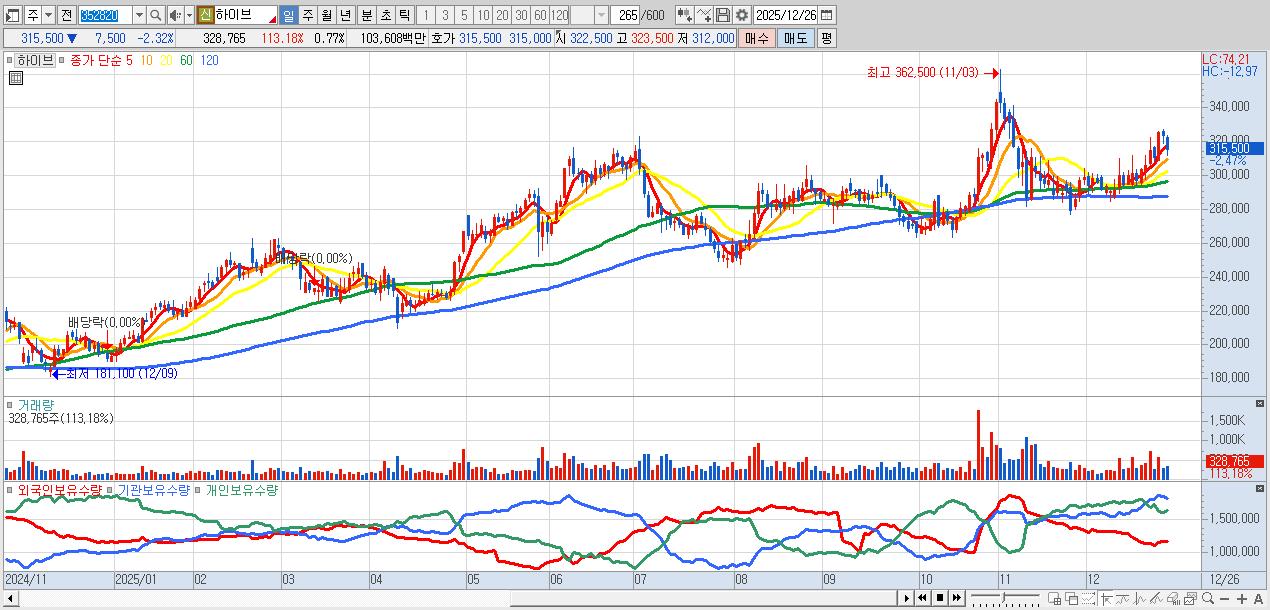Click the 60 moving average legend label
Image resolution: width=1270 pixels, height=610 pixels.
(186, 60)
